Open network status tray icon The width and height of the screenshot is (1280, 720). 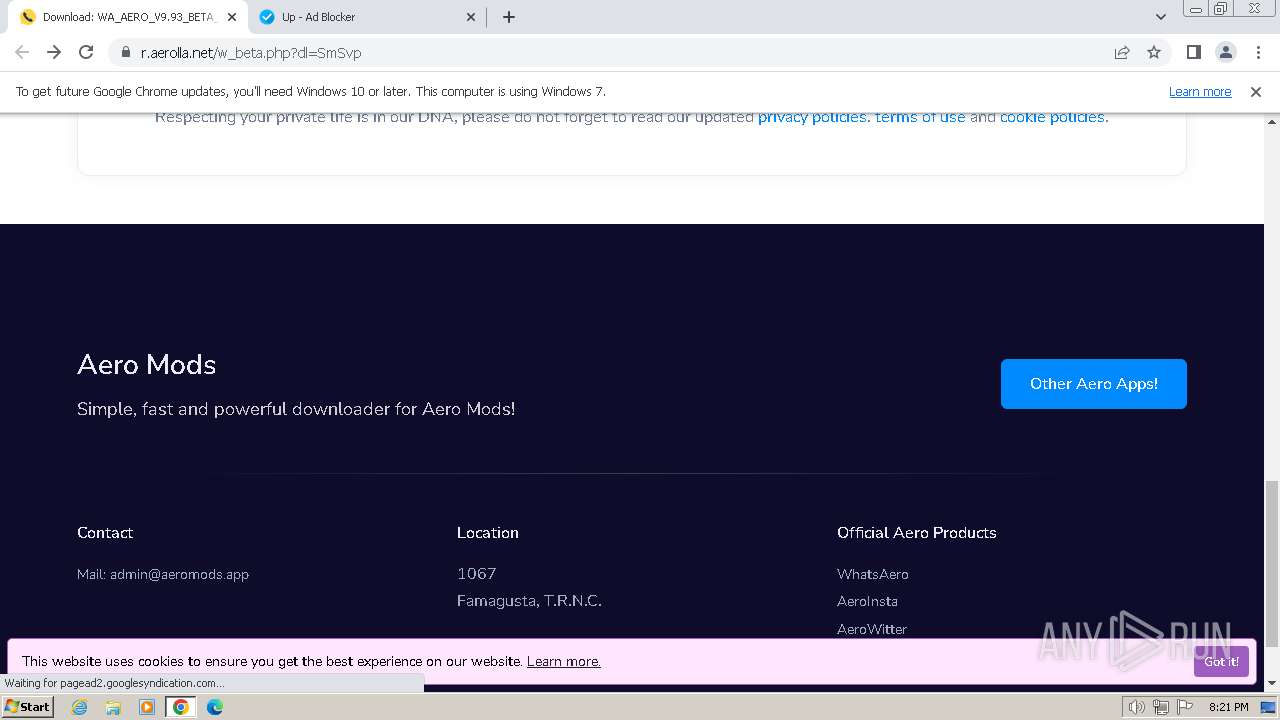point(1161,707)
